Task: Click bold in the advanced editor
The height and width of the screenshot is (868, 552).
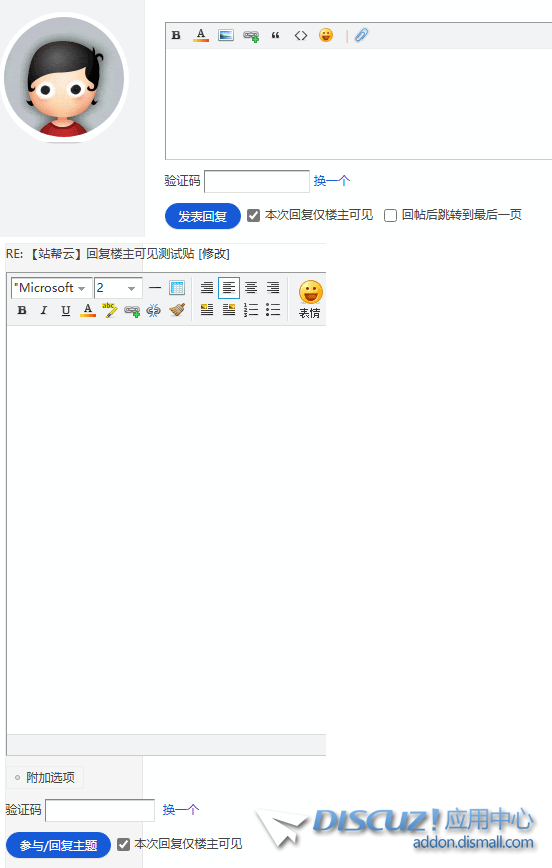Action: click(x=22, y=310)
